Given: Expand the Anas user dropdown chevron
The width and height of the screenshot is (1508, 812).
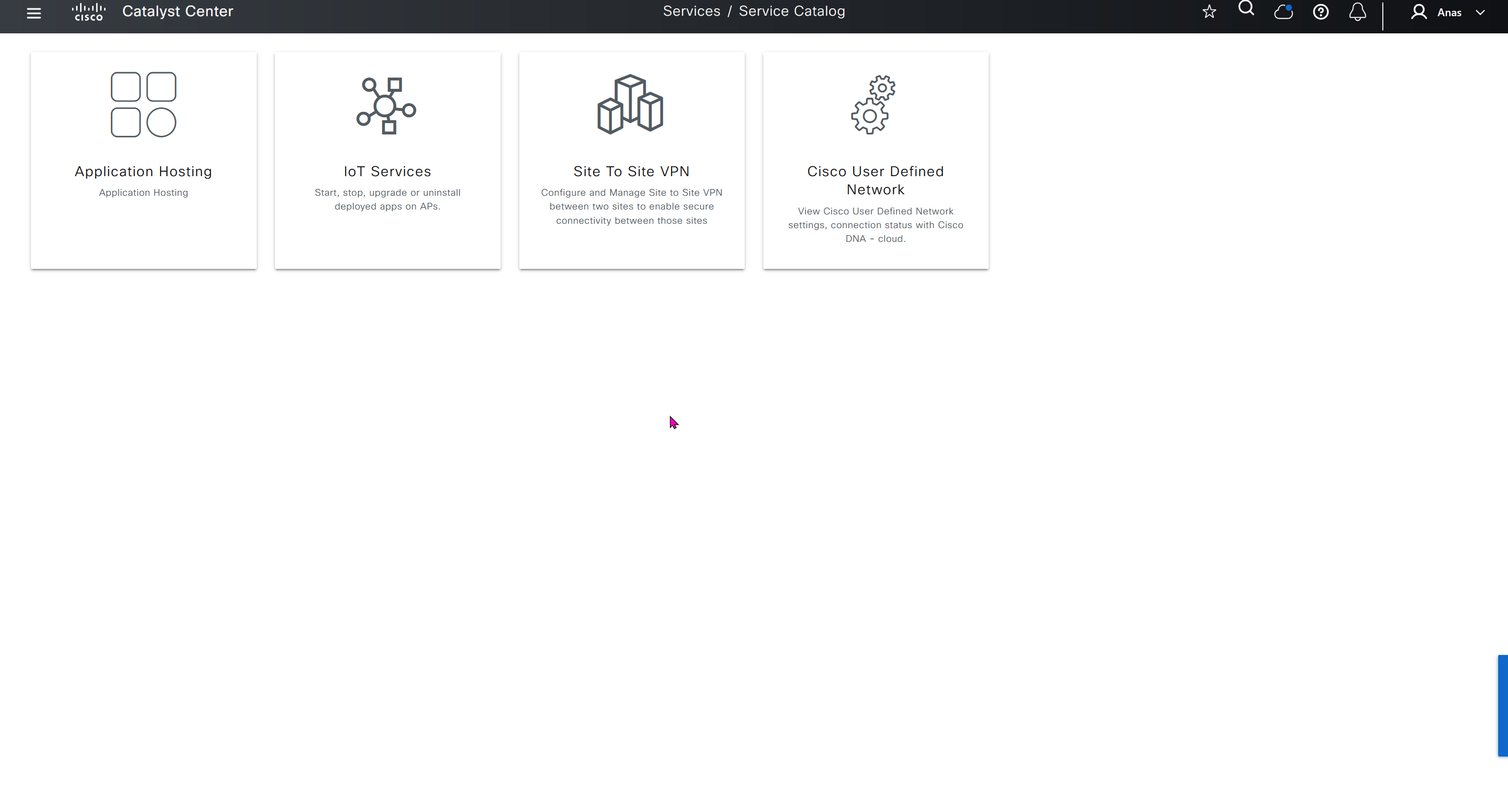Looking at the screenshot, I should click(x=1481, y=12).
